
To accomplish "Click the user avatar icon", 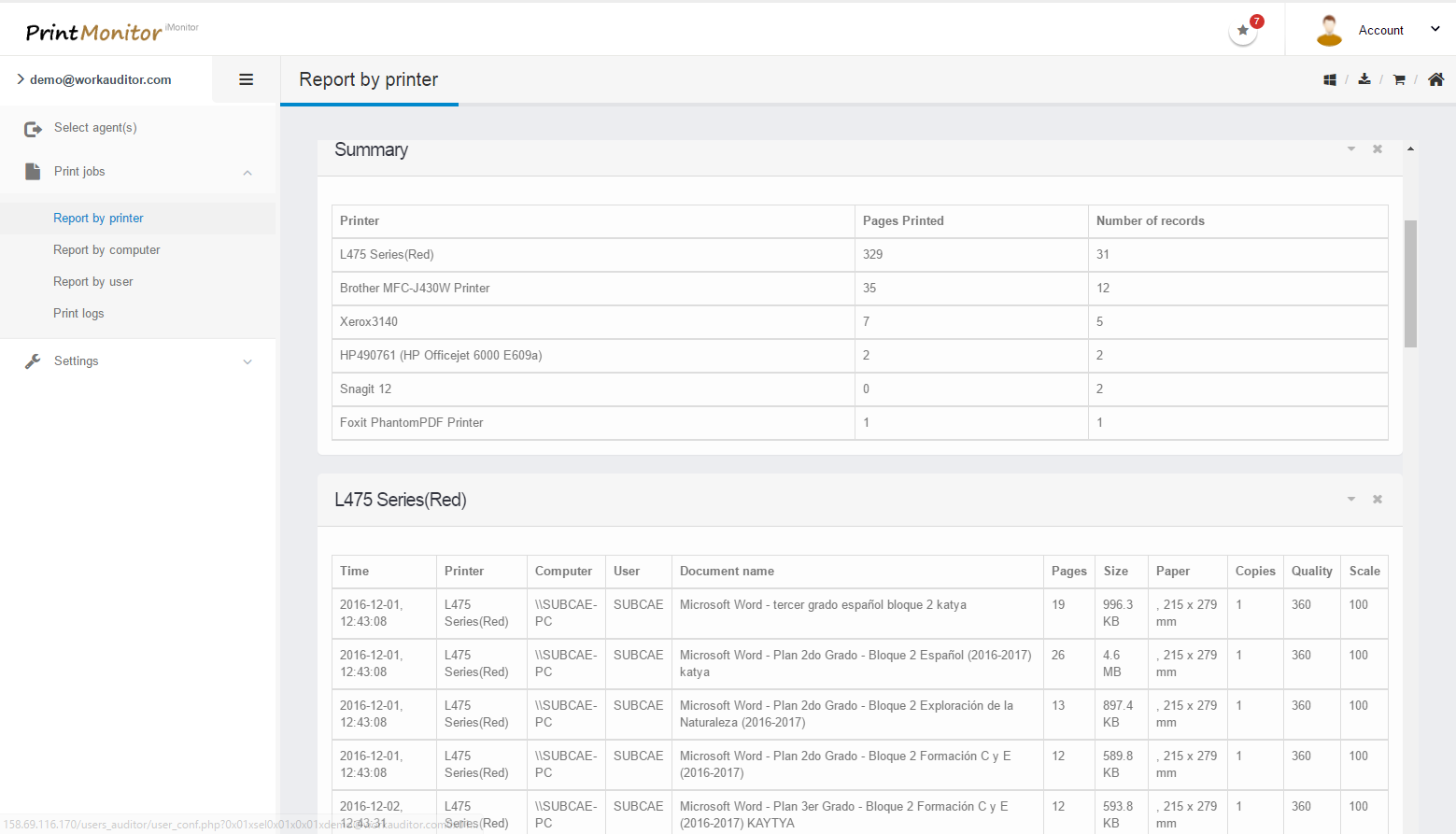I will pos(1329,30).
